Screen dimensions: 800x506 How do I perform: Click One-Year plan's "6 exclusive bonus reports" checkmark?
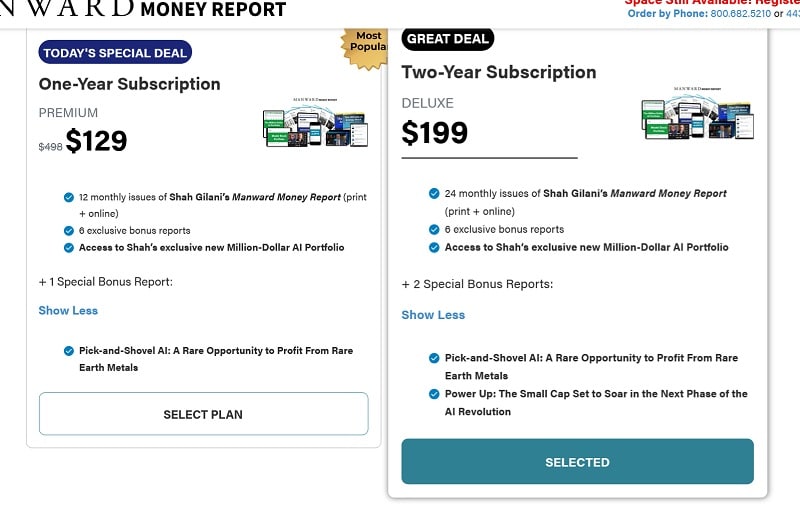click(x=68, y=230)
